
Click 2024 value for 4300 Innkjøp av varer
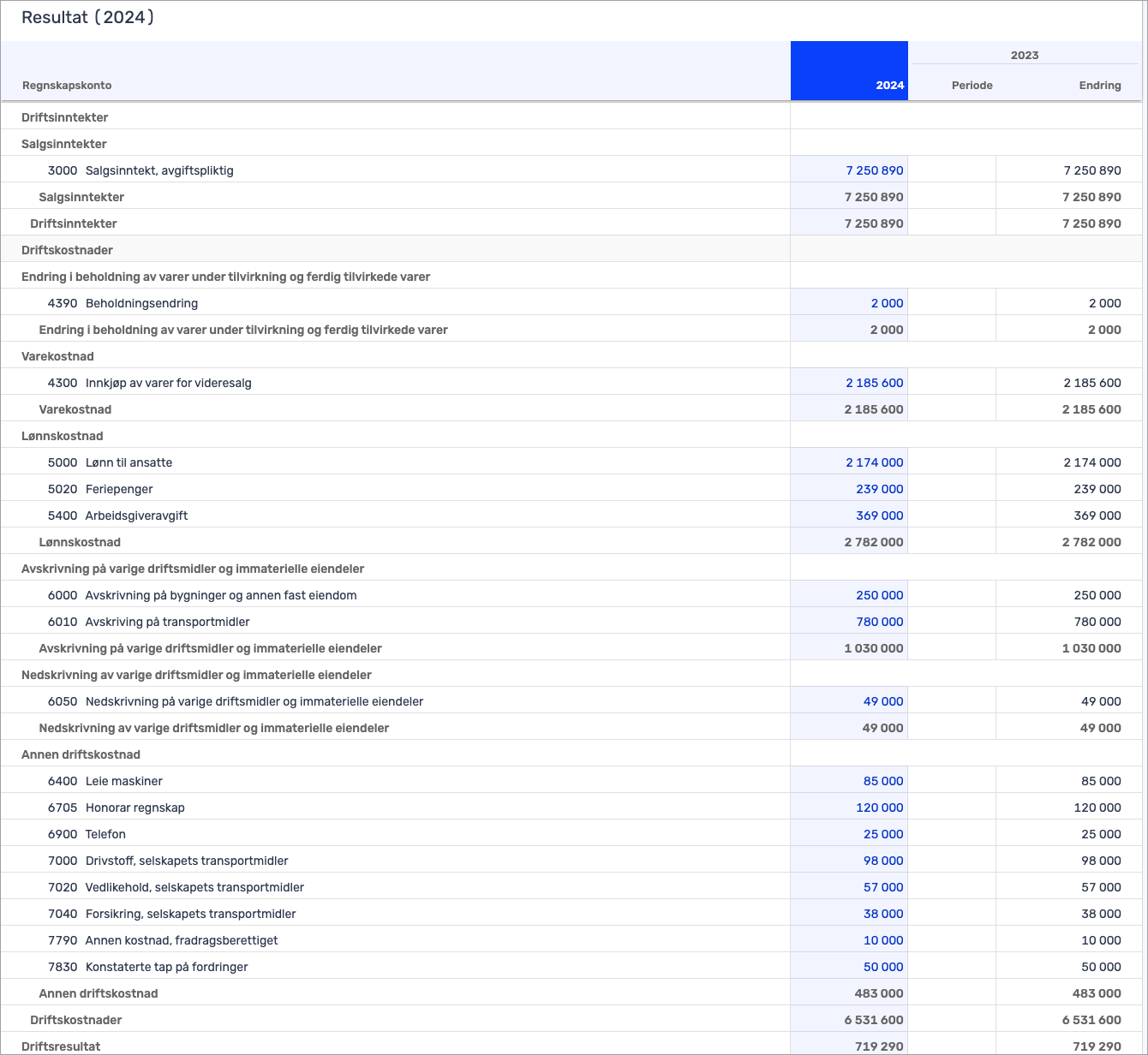[874, 383]
